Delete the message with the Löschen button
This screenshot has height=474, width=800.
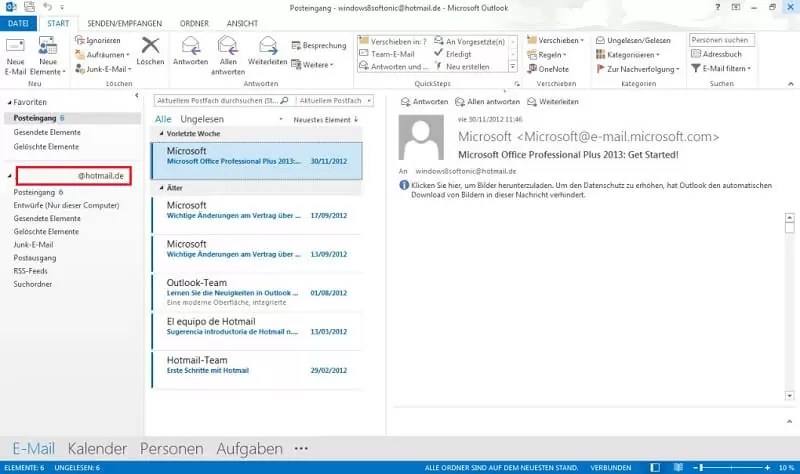click(150, 51)
